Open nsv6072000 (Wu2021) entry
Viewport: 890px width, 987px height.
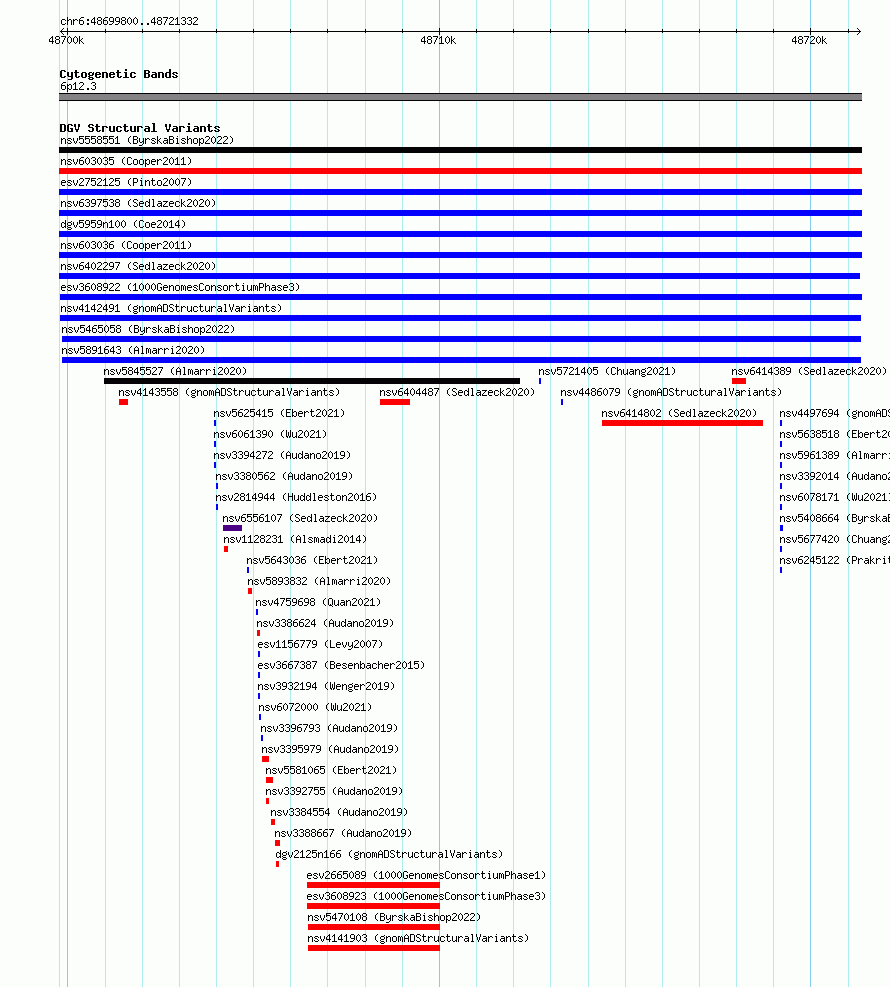[315, 707]
